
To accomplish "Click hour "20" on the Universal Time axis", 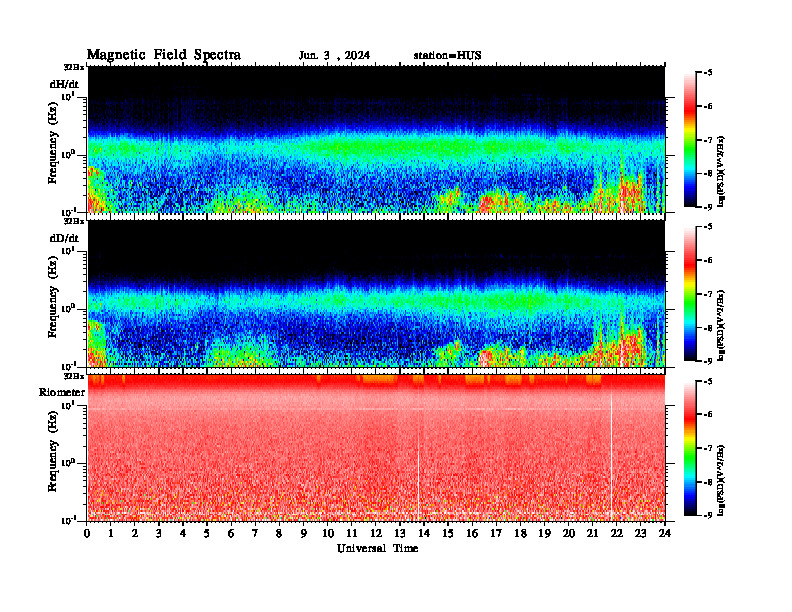I will point(569,534).
